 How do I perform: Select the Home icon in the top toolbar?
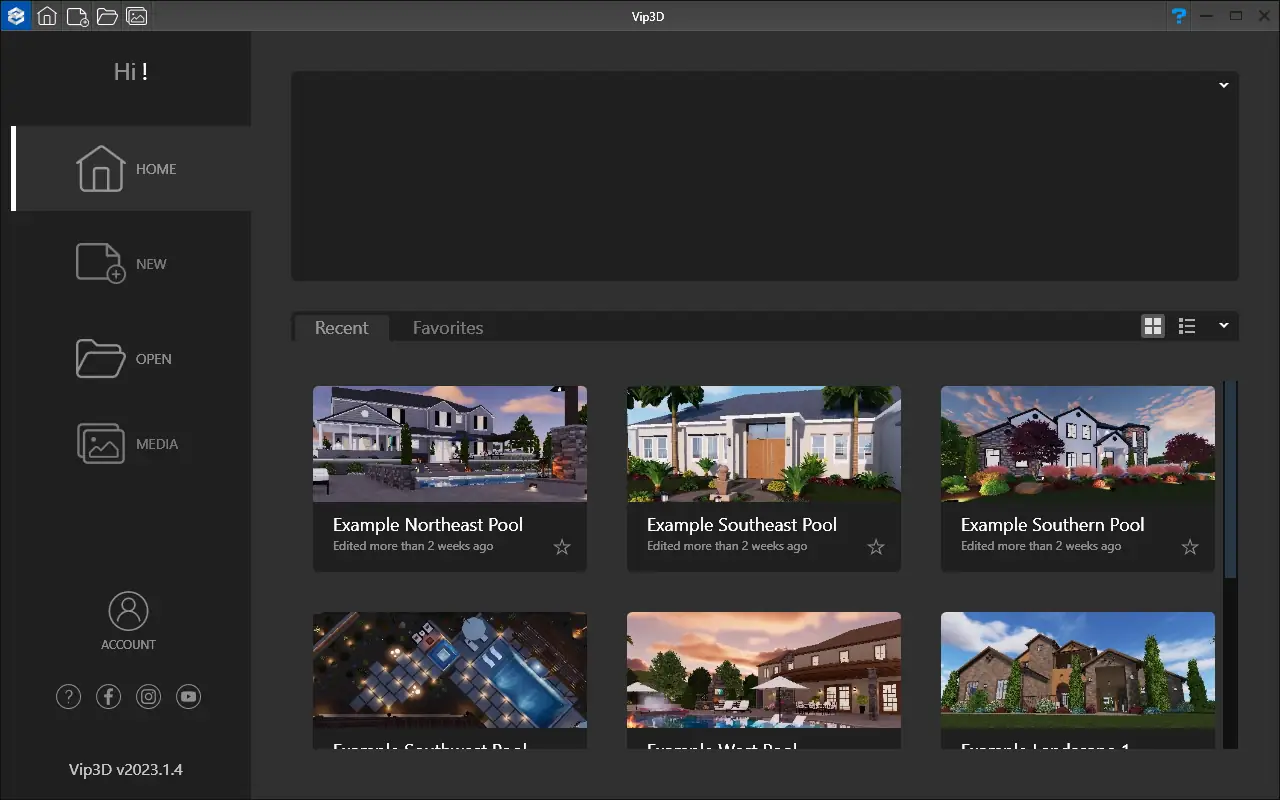coord(46,16)
